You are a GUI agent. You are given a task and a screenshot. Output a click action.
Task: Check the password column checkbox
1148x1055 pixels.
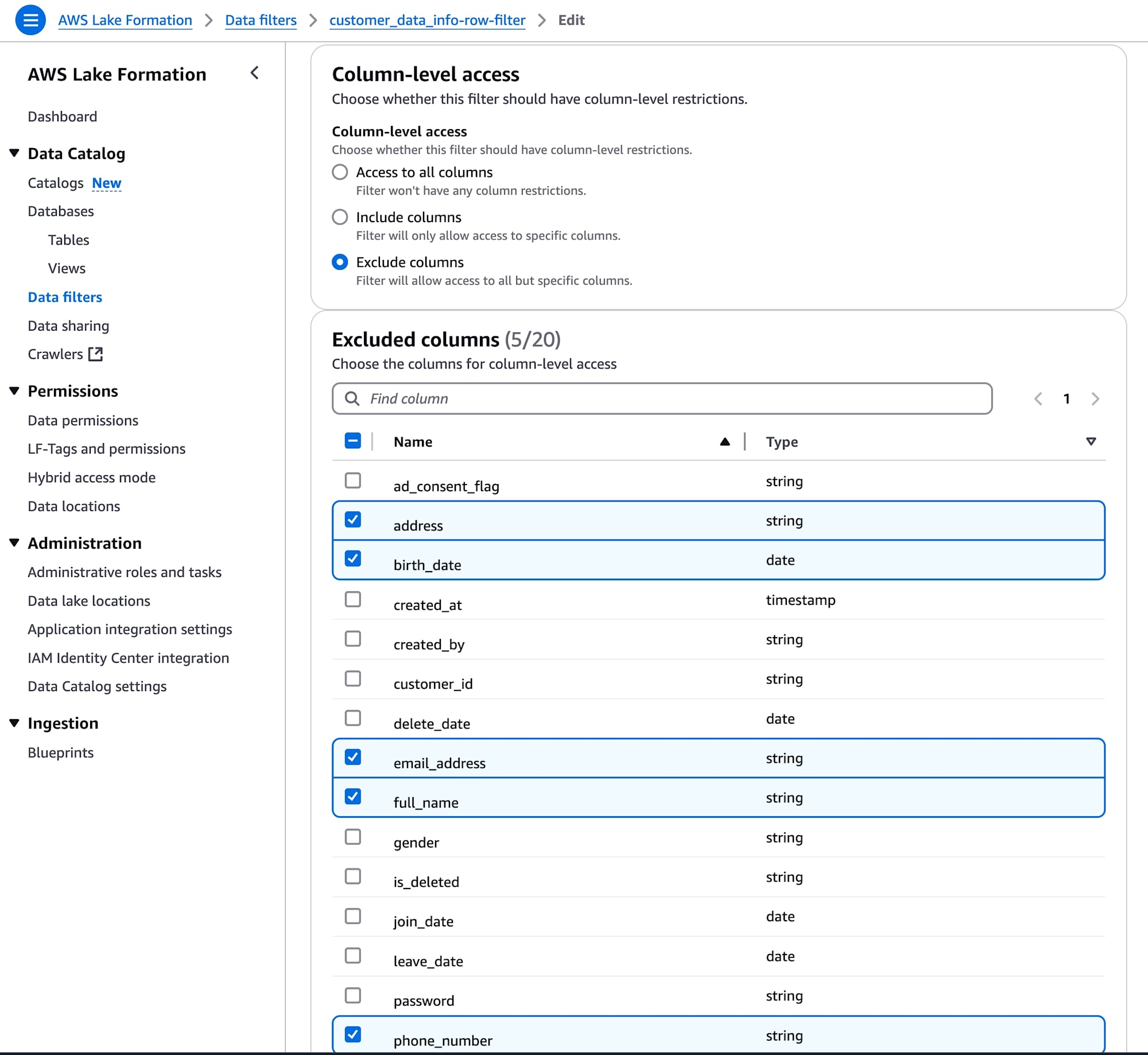(x=353, y=995)
